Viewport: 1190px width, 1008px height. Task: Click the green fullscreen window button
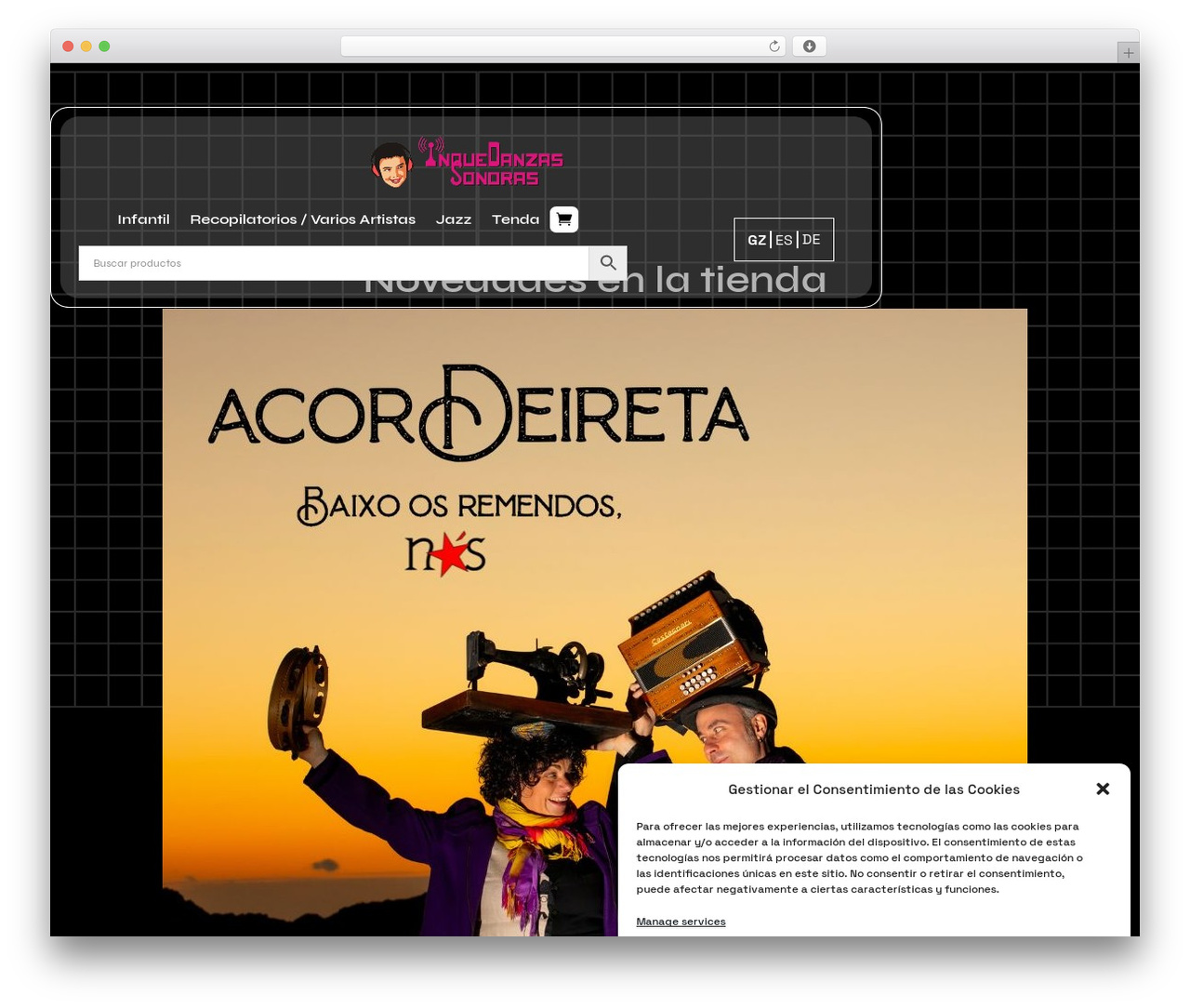104,46
